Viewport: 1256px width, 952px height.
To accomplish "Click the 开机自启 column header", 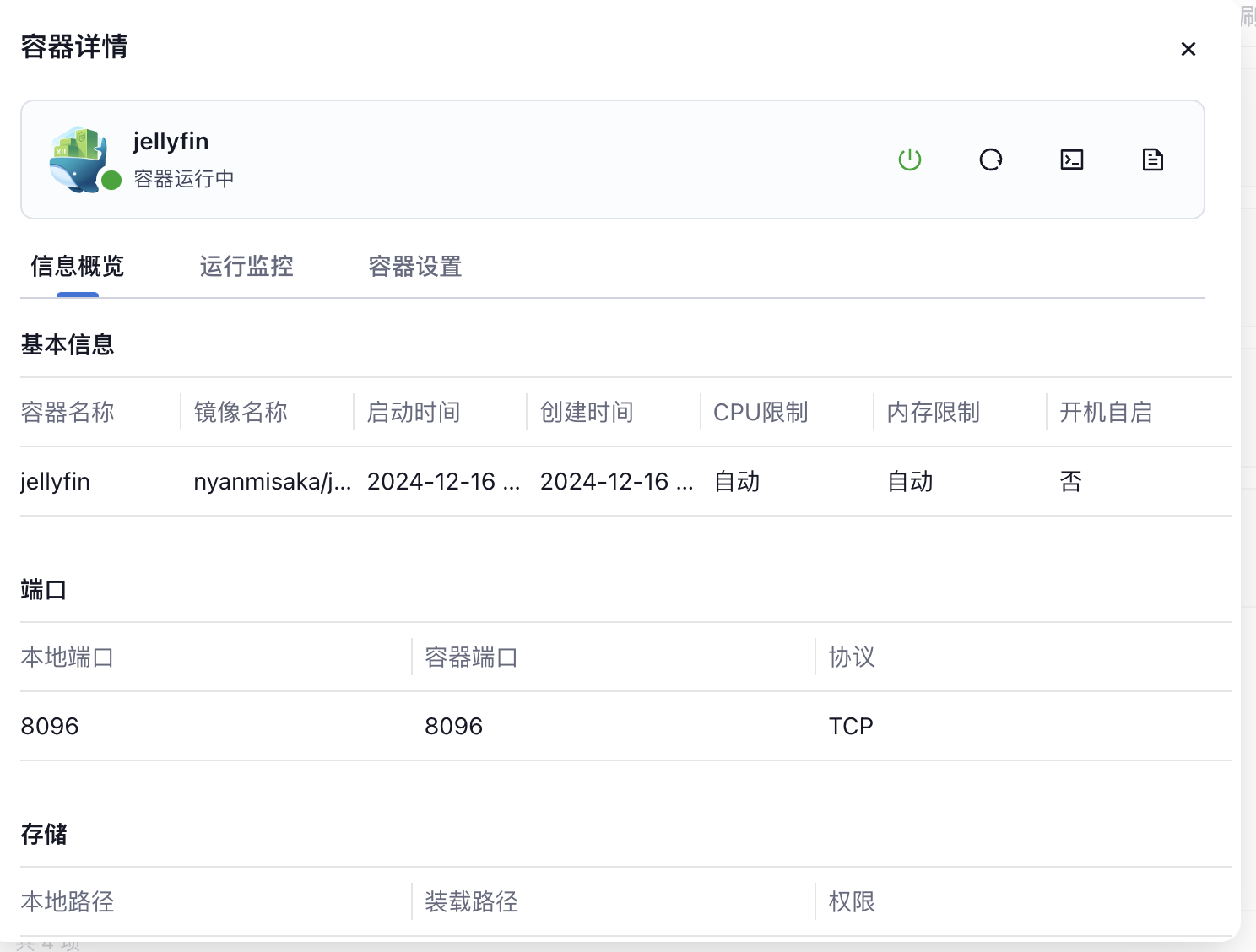I will coord(1107,412).
